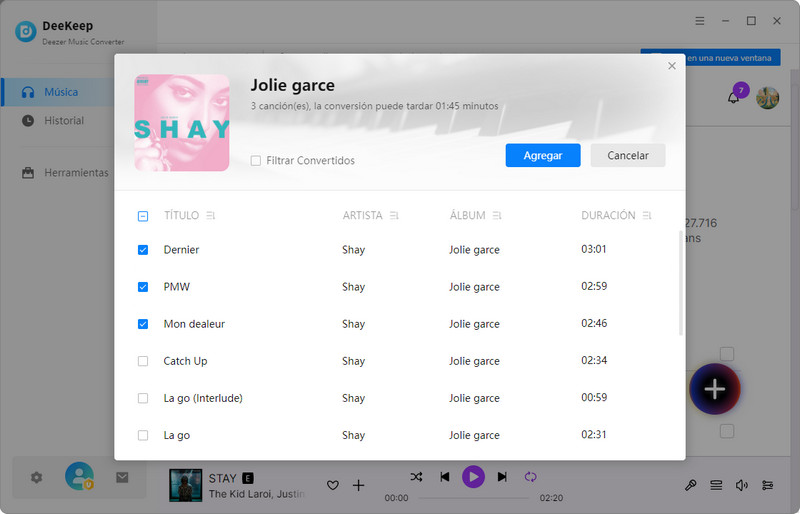Click the DeeKeep logo icon

coord(26,32)
